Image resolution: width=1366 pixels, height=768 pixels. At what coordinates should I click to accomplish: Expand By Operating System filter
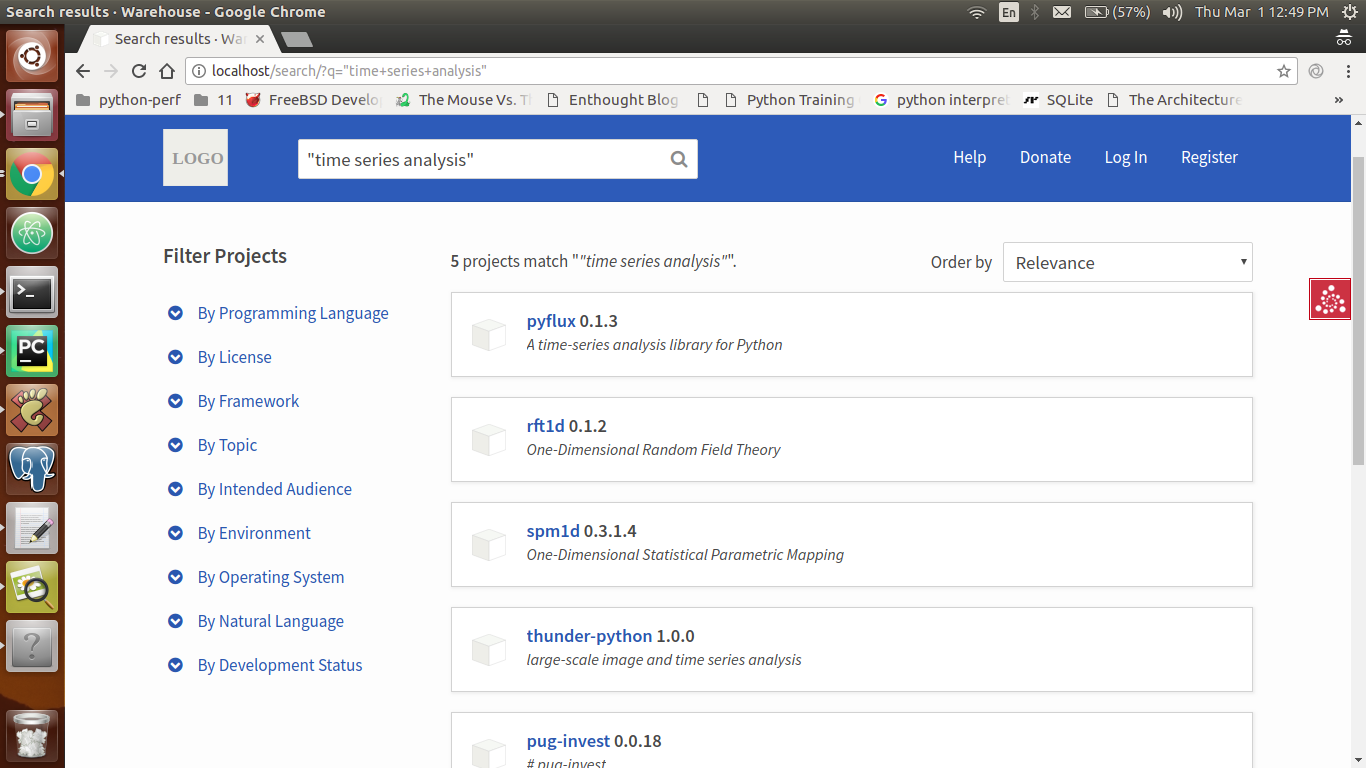pos(256,577)
